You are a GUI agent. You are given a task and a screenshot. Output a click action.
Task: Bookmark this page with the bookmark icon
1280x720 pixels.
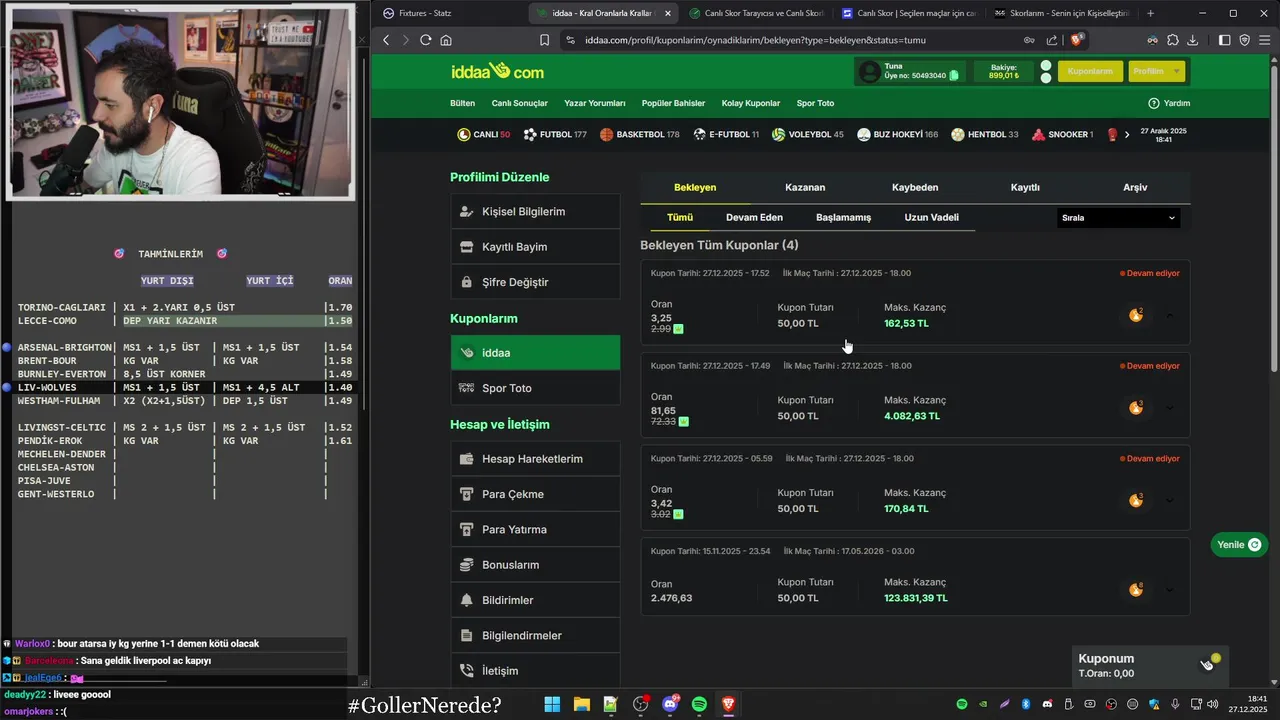point(544,40)
